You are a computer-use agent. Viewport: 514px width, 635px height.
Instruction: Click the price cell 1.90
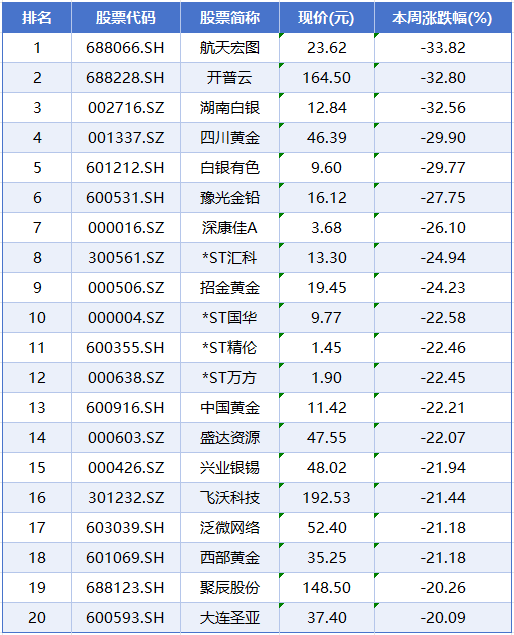[326, 377]
